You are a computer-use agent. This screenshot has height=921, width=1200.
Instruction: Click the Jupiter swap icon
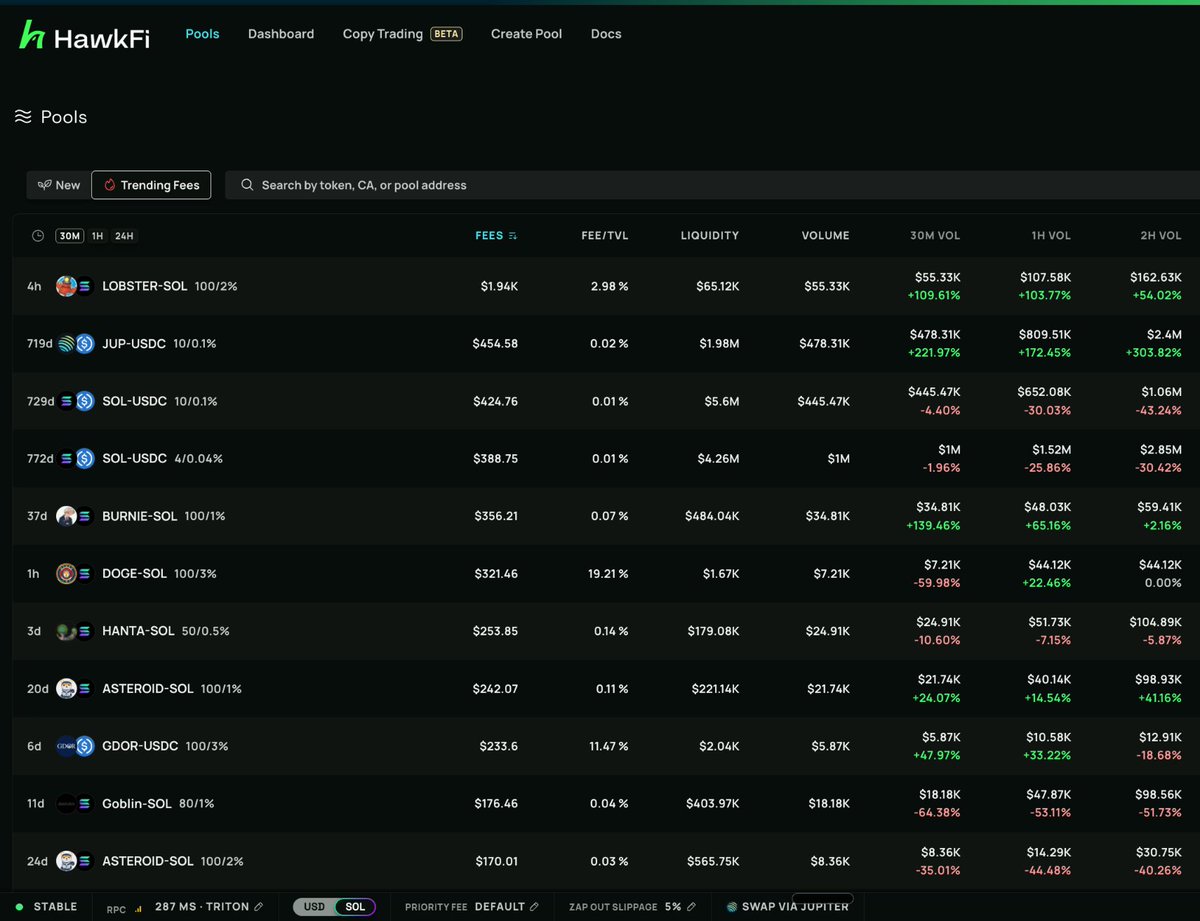pos(733,907)
